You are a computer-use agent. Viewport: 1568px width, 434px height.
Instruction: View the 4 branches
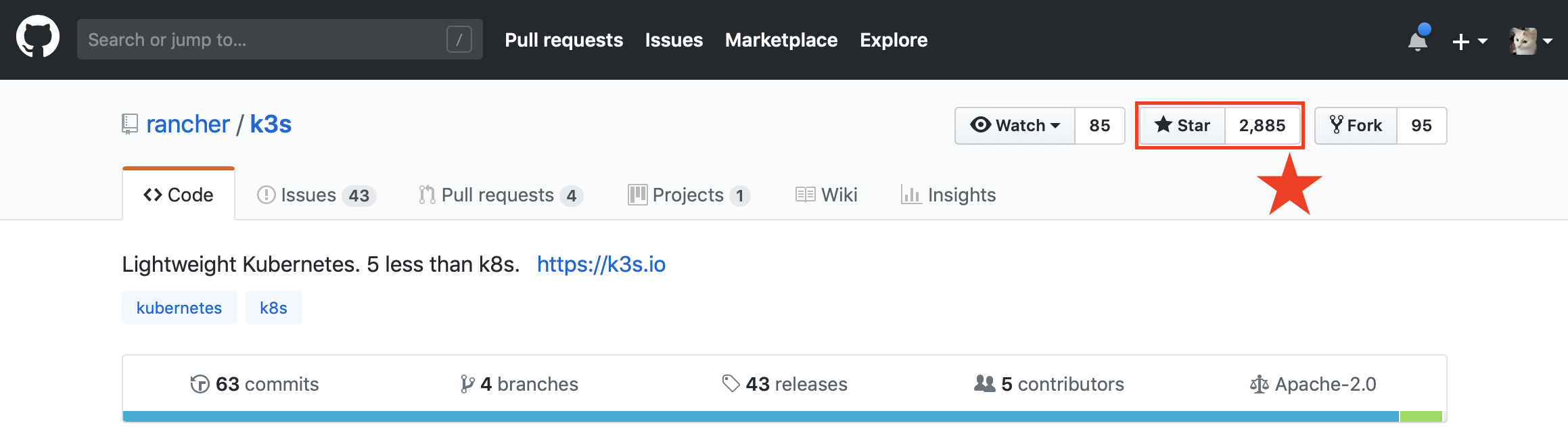520,384
